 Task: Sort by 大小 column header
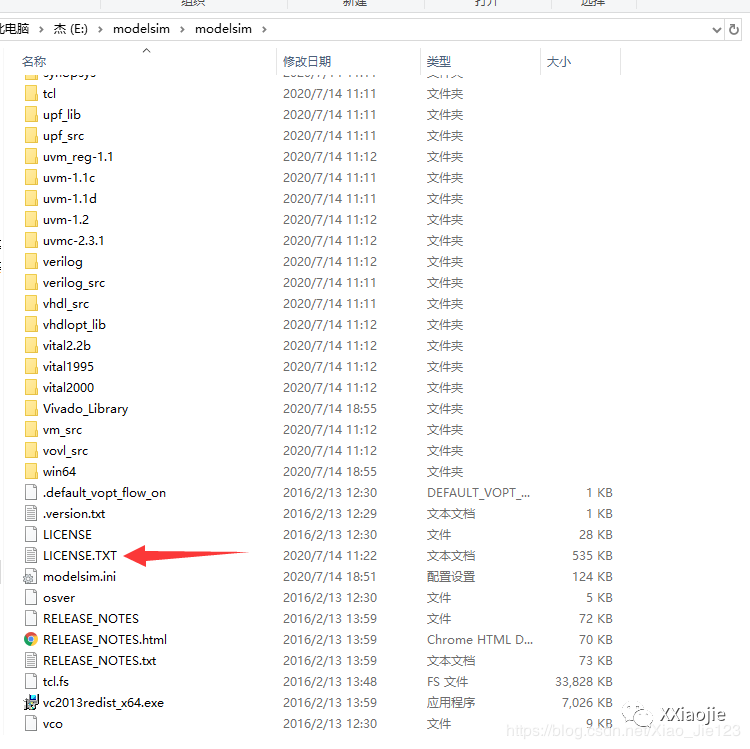[559, 62]
